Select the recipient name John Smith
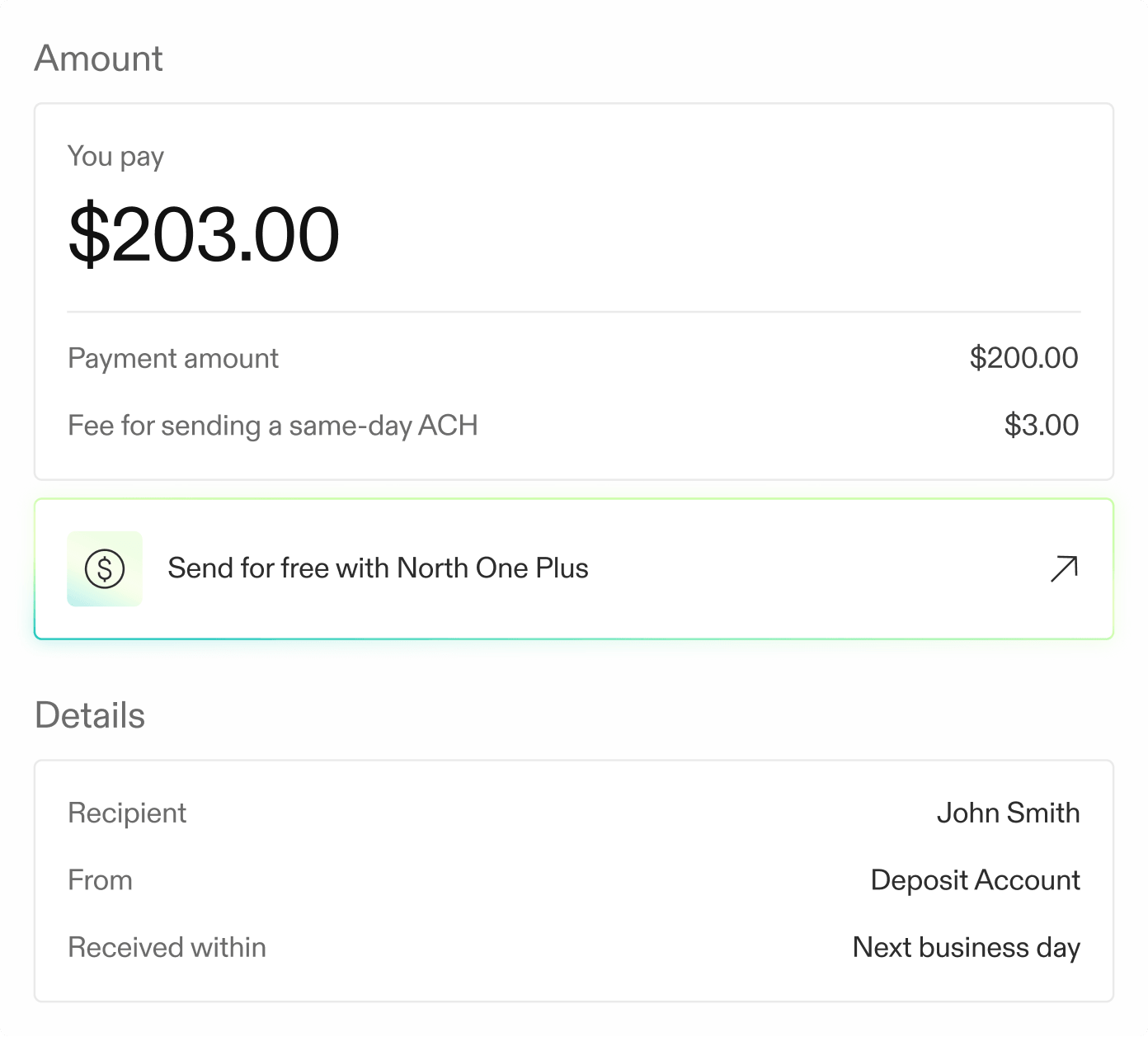The height and width of the screenshot is (1037, 1148). 1008,813
